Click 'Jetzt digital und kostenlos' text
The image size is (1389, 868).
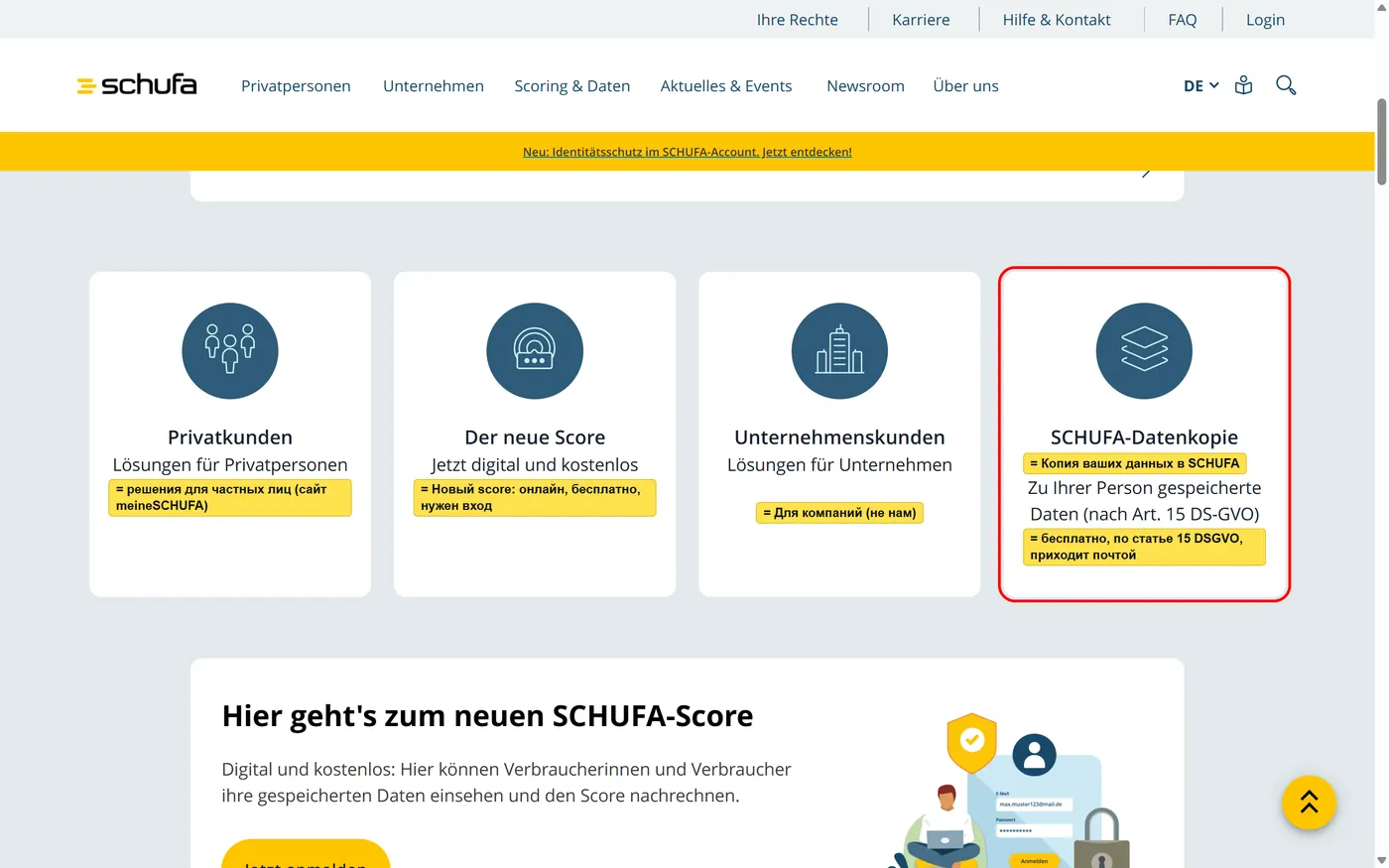pos(535,465)
